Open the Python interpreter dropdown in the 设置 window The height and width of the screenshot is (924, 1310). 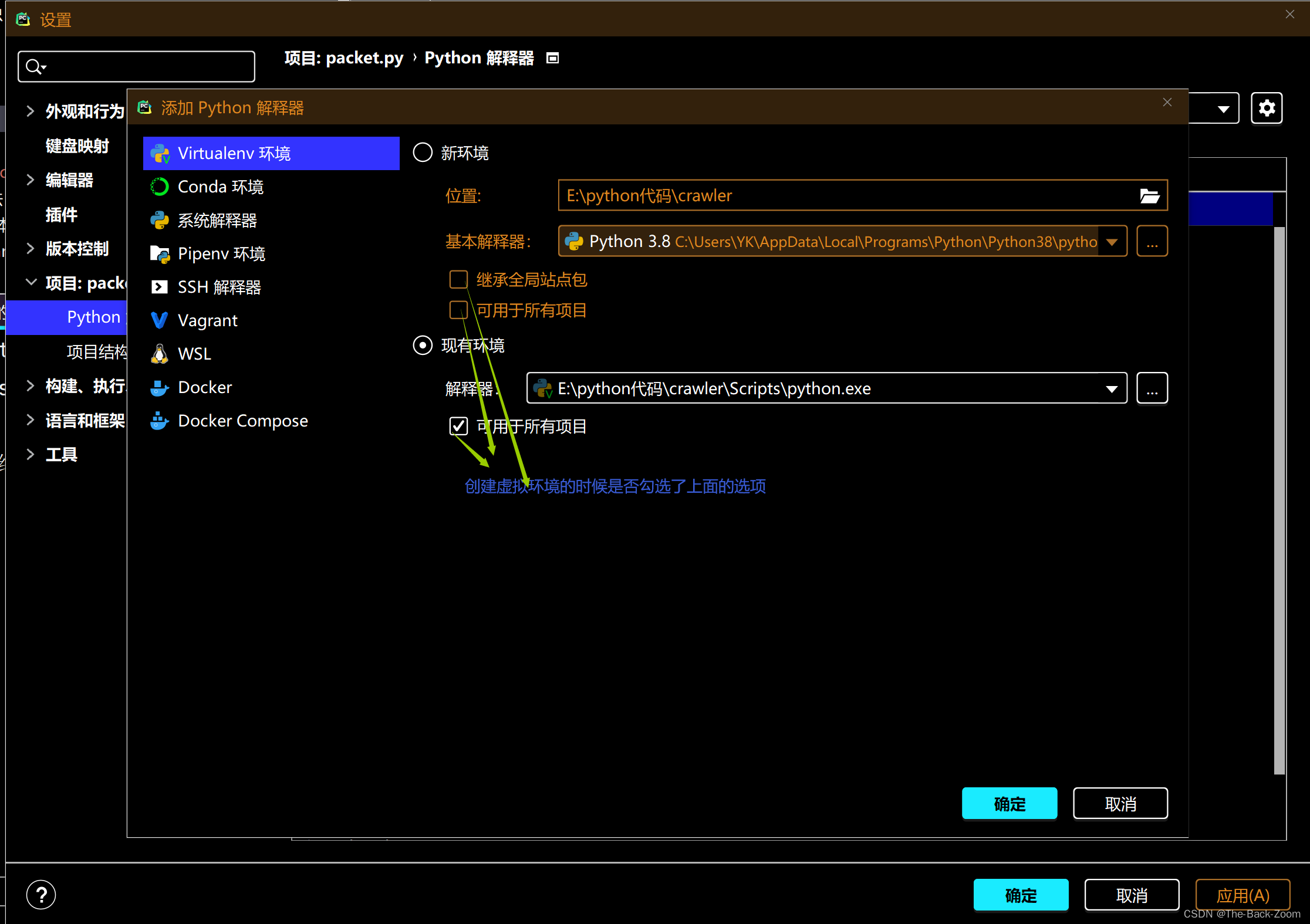[1223, 109]
